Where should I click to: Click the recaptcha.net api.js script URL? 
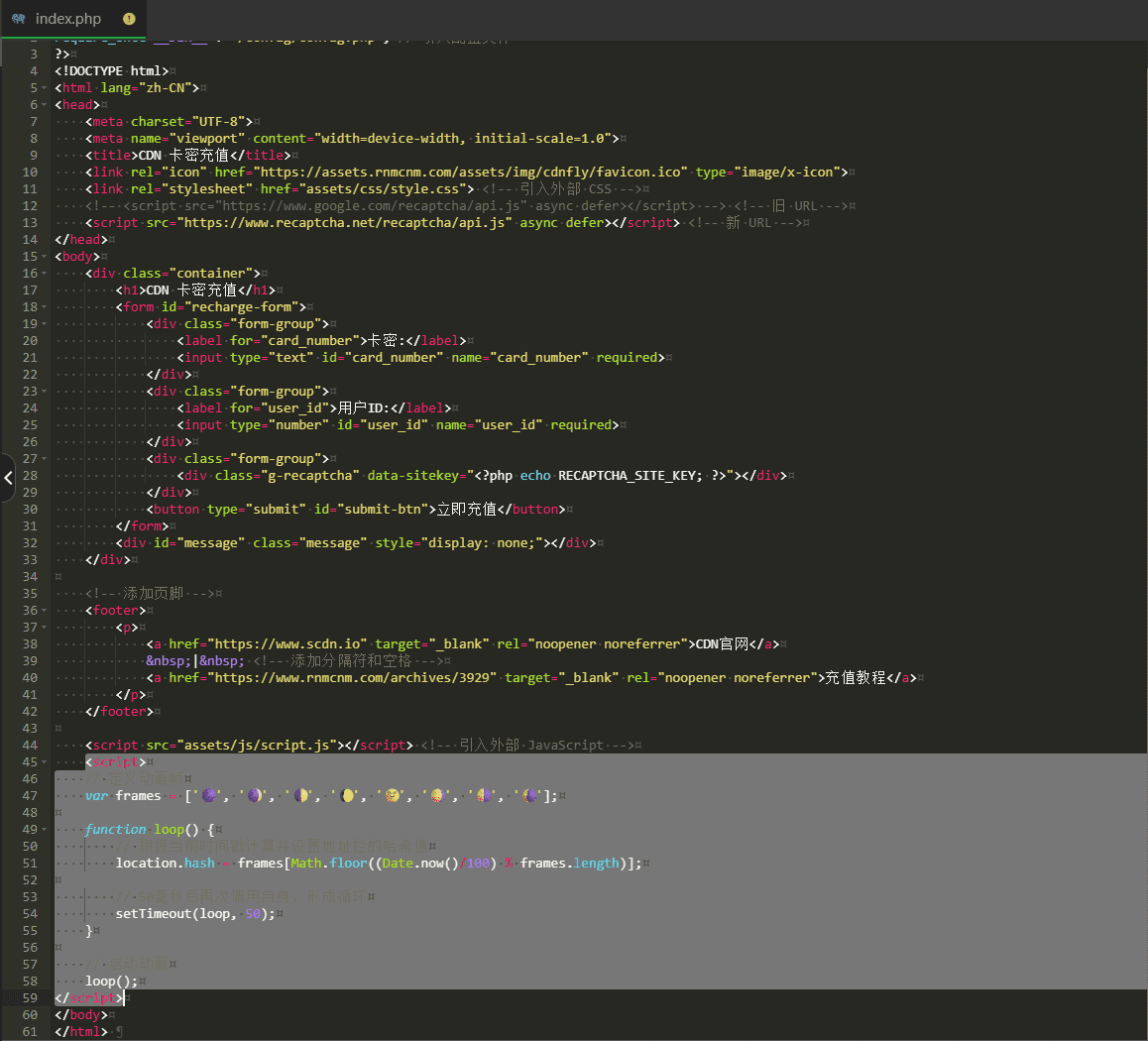[x=344, y=222]
